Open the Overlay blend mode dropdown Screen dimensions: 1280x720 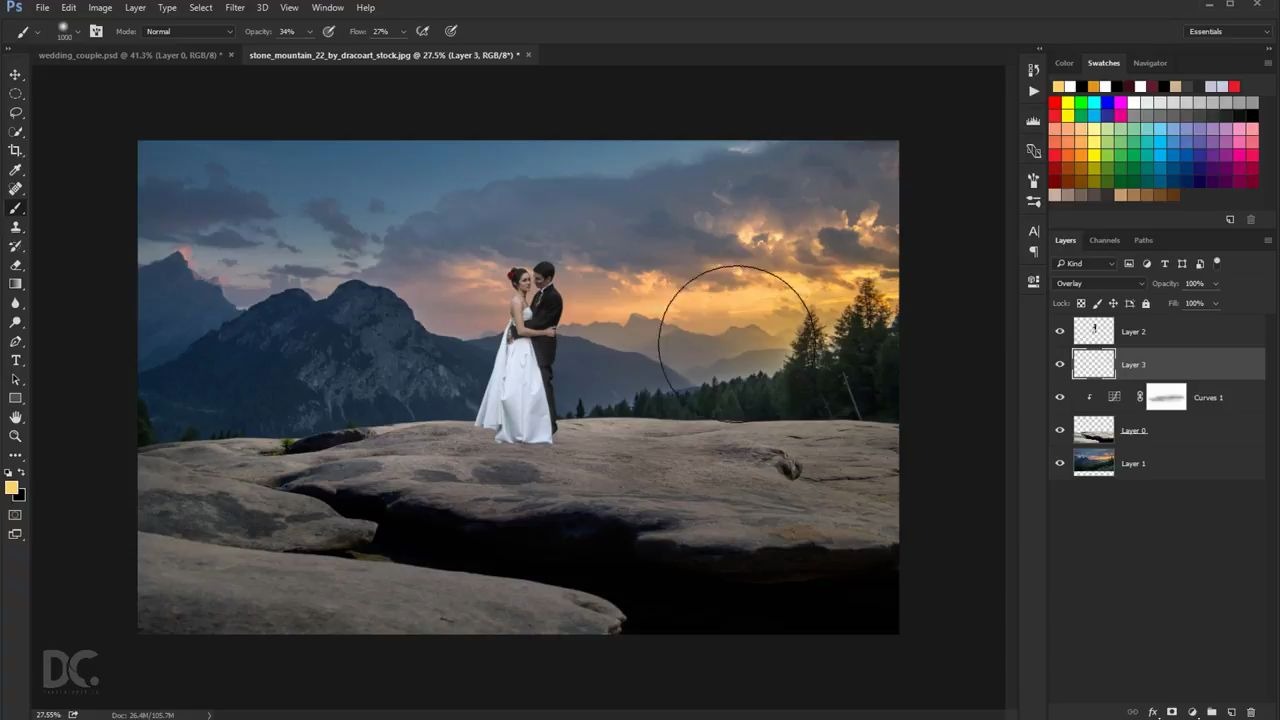1100,283
